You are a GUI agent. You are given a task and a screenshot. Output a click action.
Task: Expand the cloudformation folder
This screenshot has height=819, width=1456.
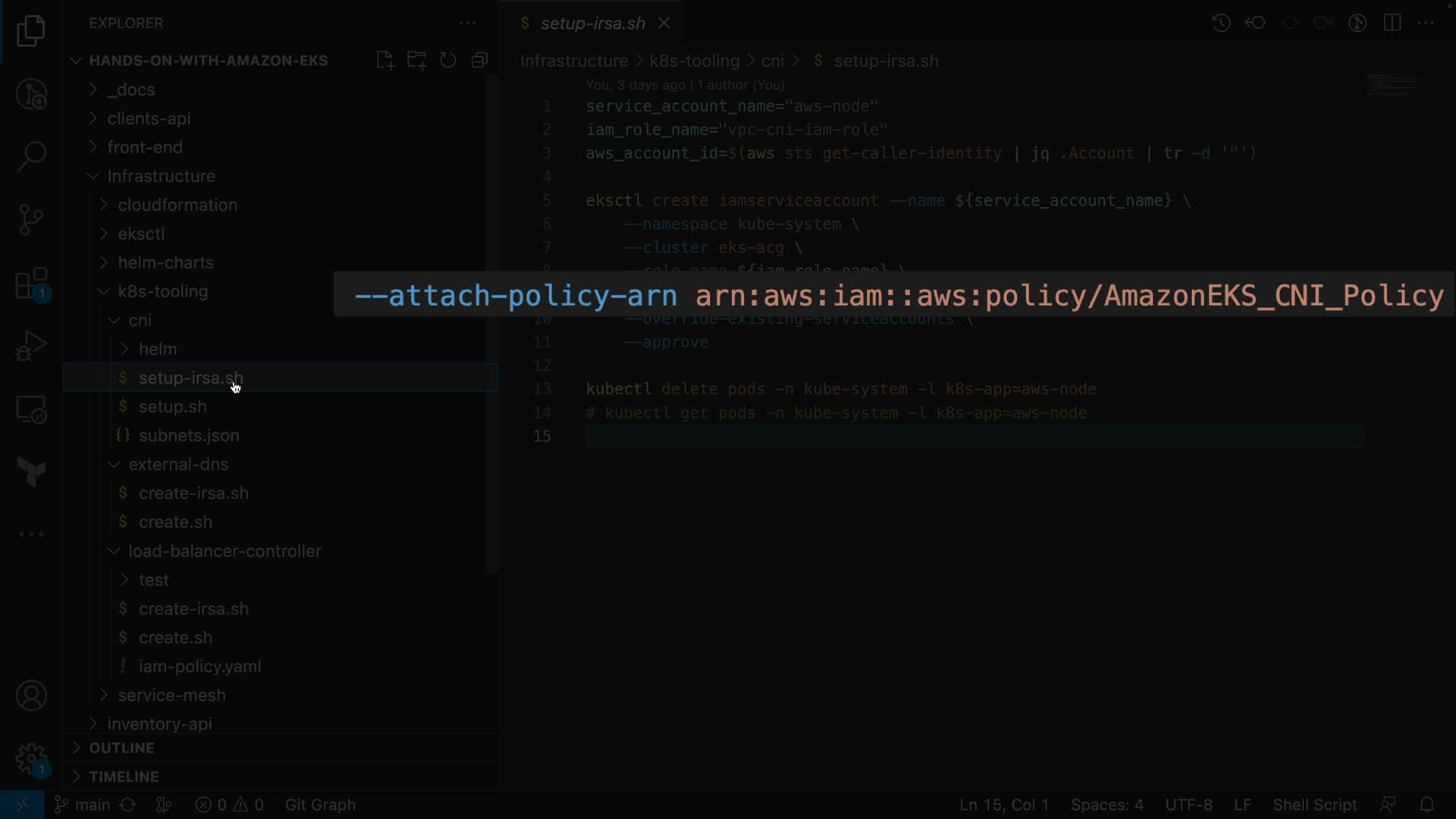177,205
